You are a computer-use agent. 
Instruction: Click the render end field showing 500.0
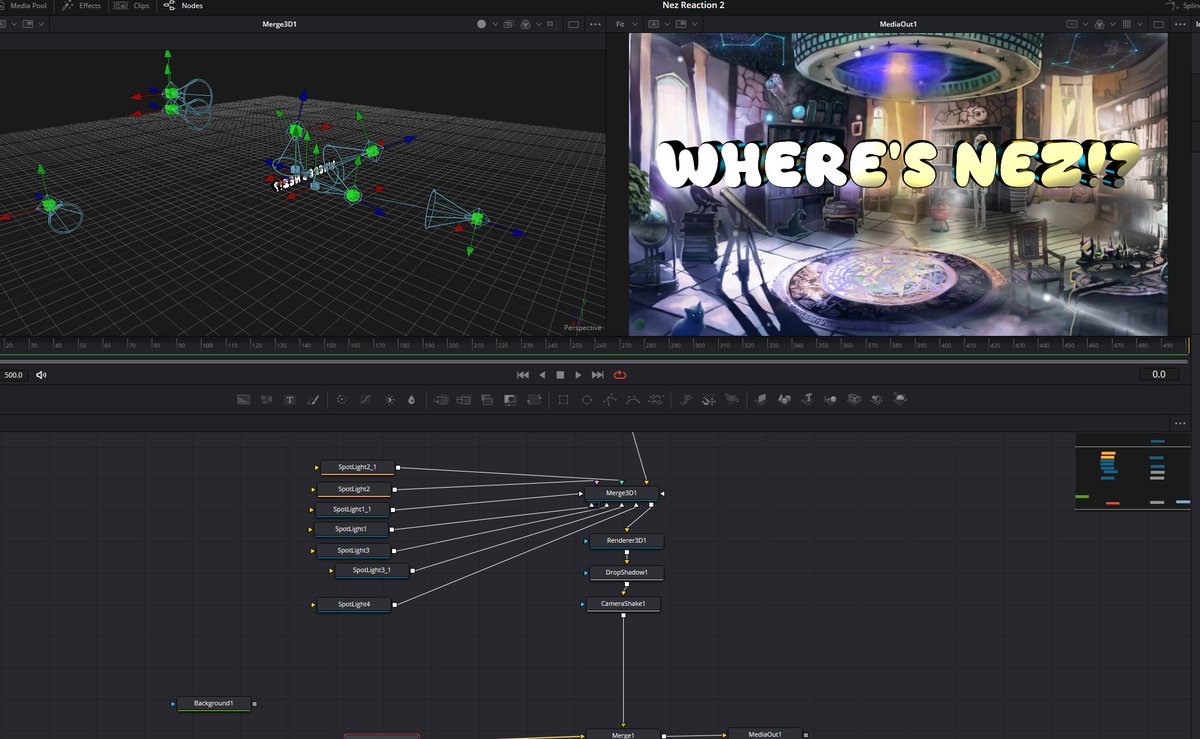(14, 375)
